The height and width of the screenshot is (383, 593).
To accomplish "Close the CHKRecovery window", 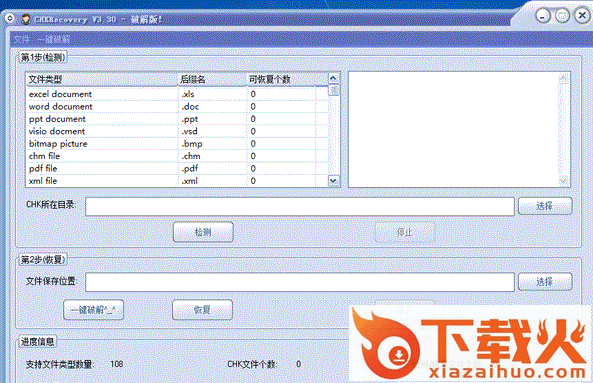I will pos(582,16).
